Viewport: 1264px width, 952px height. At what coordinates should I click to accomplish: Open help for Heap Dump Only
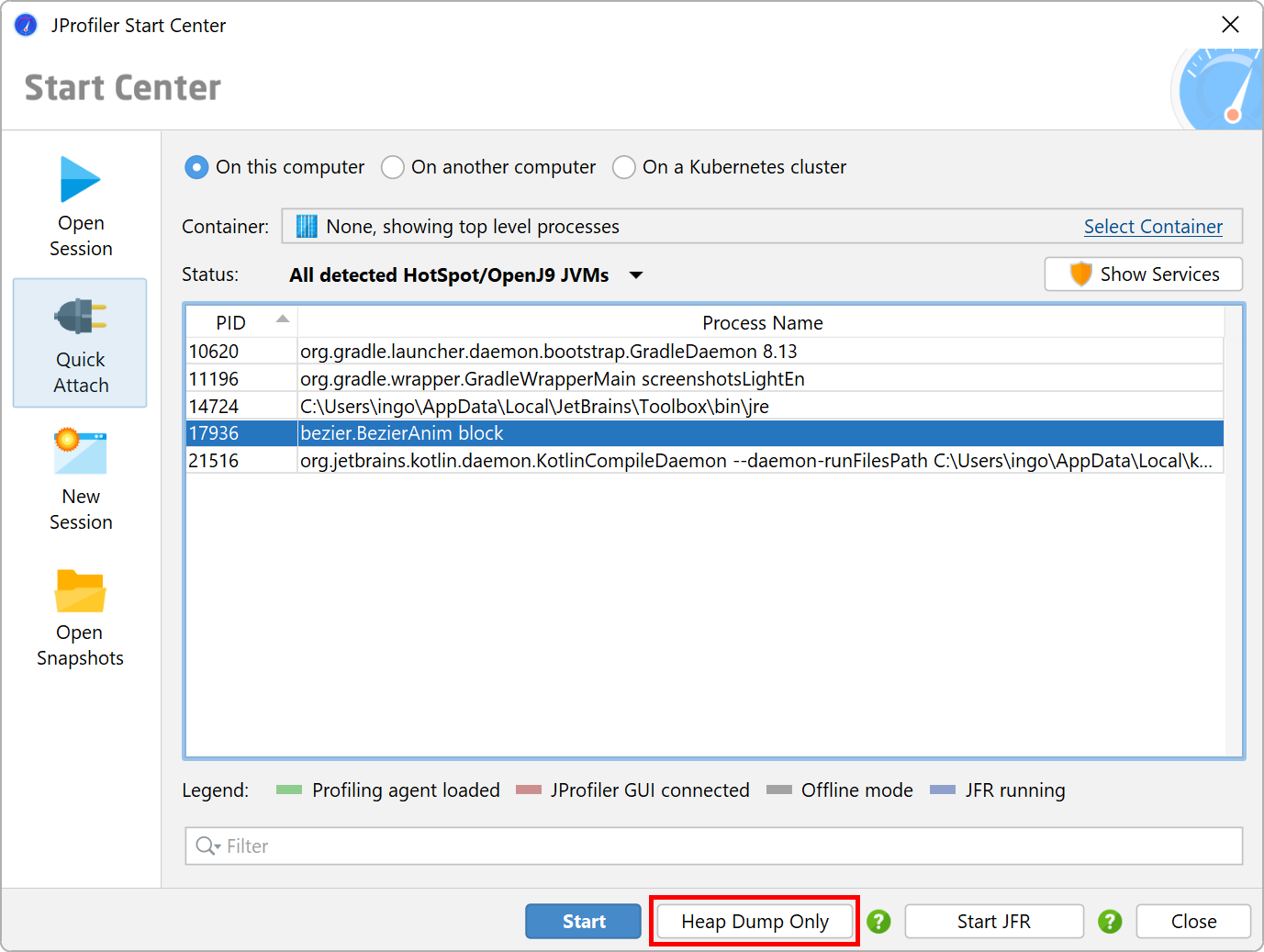coord(878,921)
